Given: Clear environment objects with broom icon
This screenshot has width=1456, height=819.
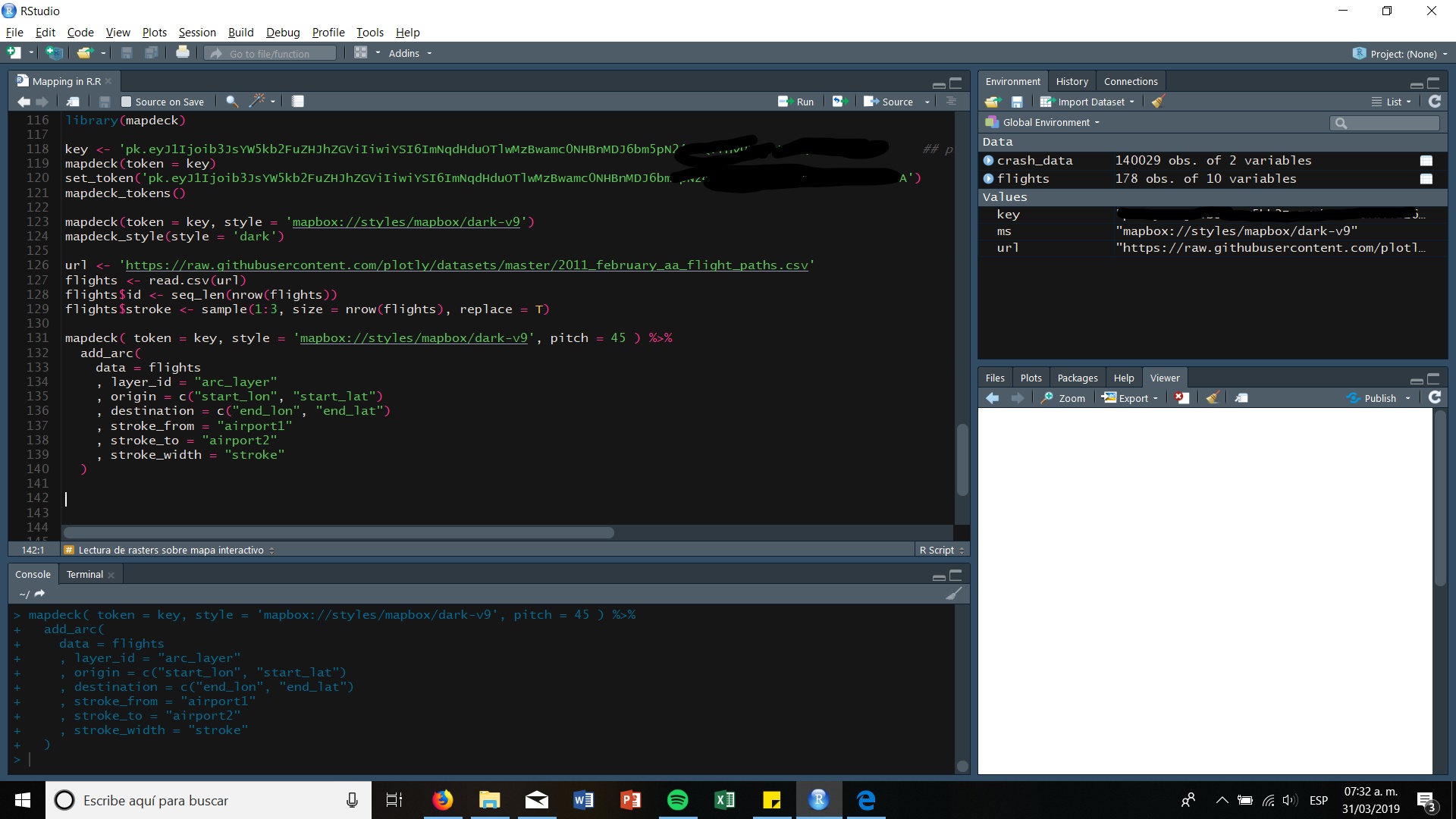Looking at the screenshot, I should pyautogui.click(x=1157, y=102).
